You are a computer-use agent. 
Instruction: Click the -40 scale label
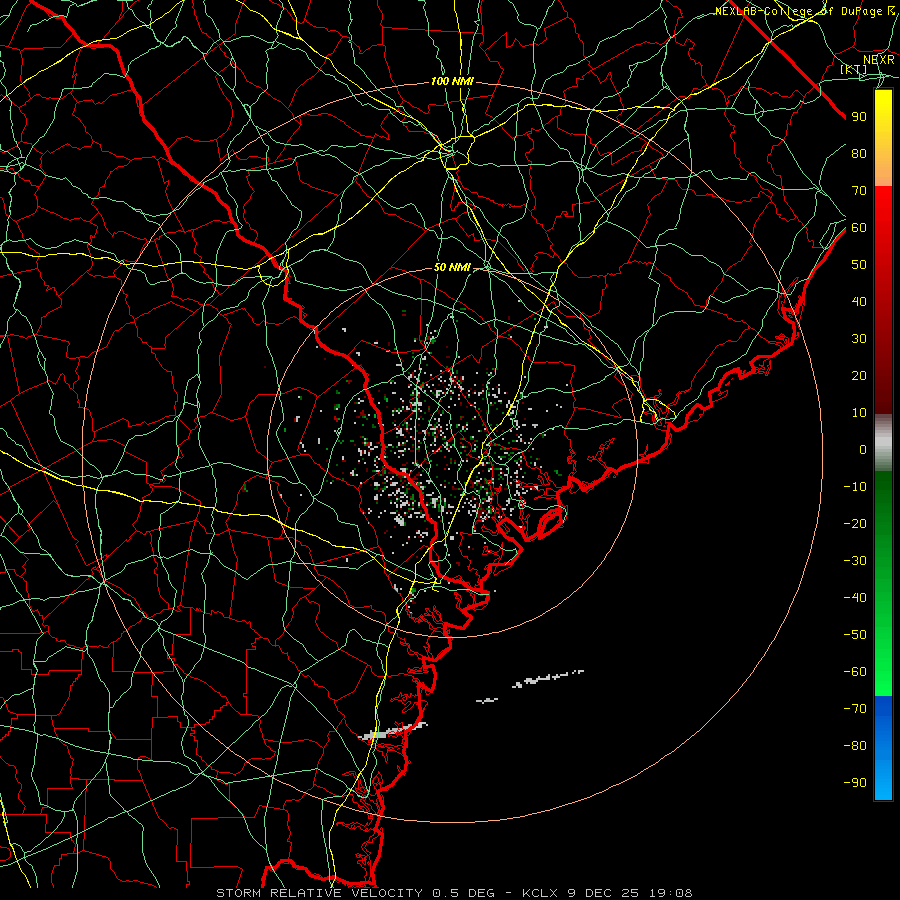(x=855, y=598)
